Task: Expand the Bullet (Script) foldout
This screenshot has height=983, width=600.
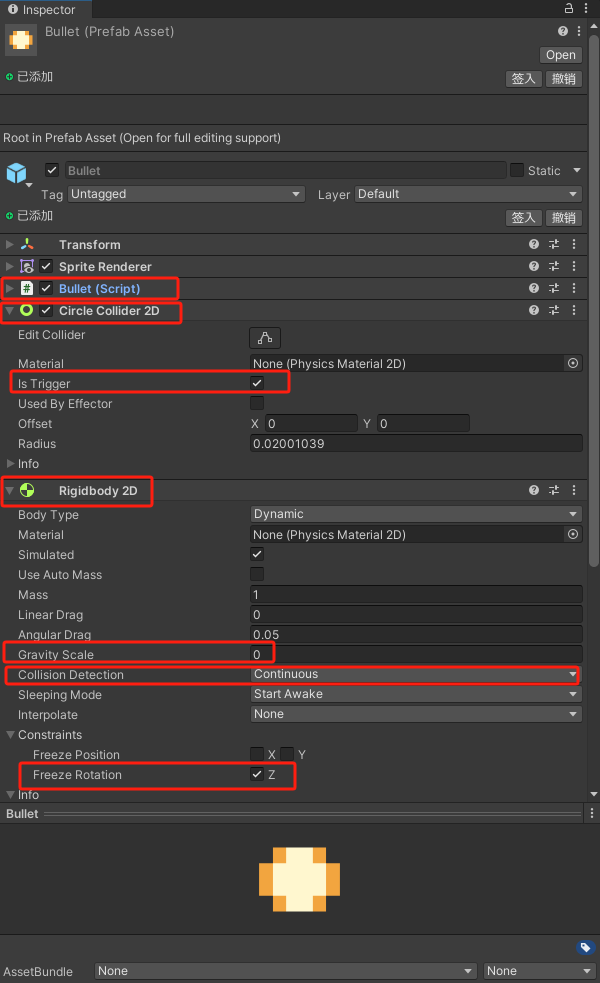Action: [x=9, y=288]
